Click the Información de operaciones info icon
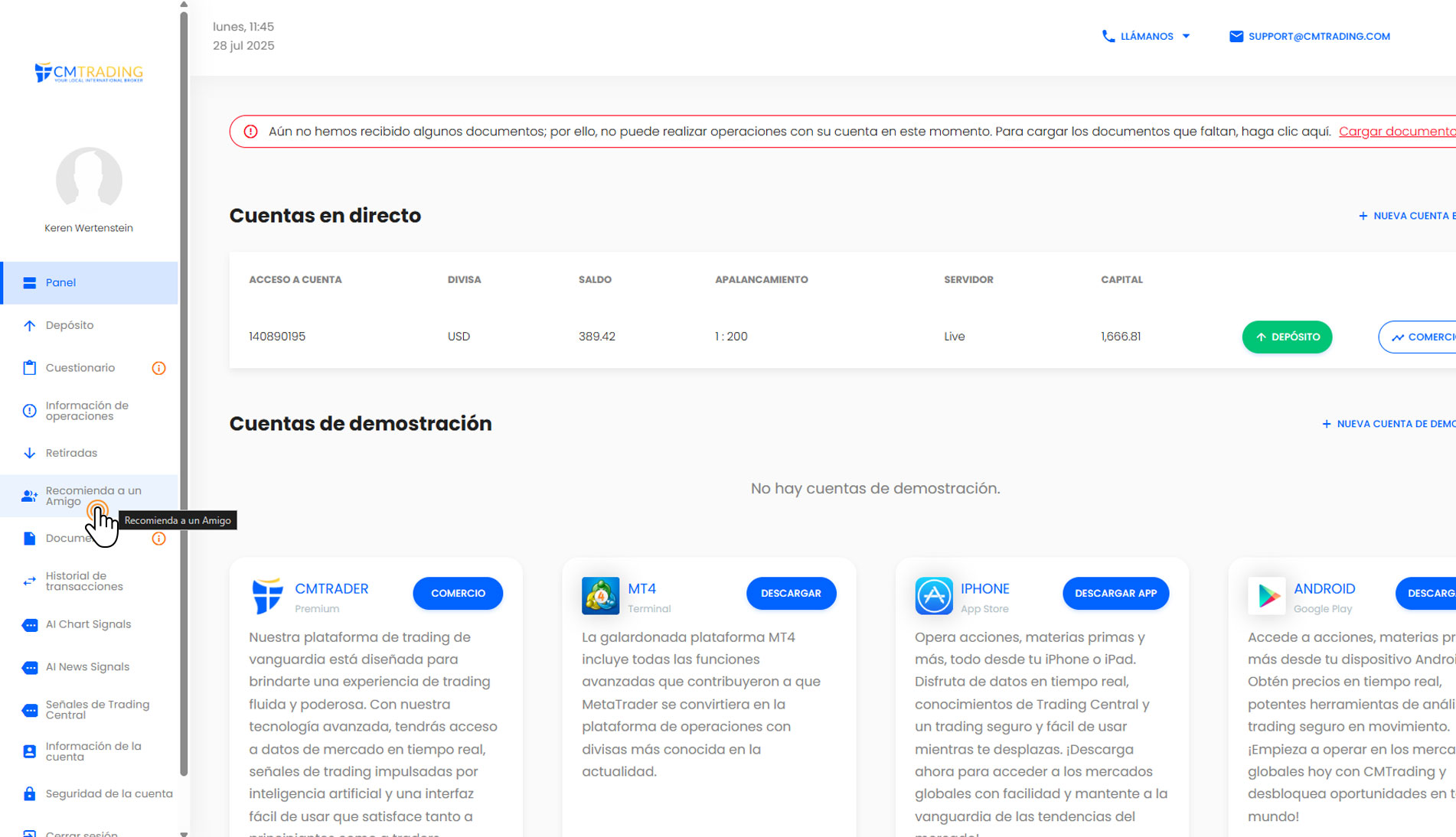1456x837 pixels. (30, 411)
